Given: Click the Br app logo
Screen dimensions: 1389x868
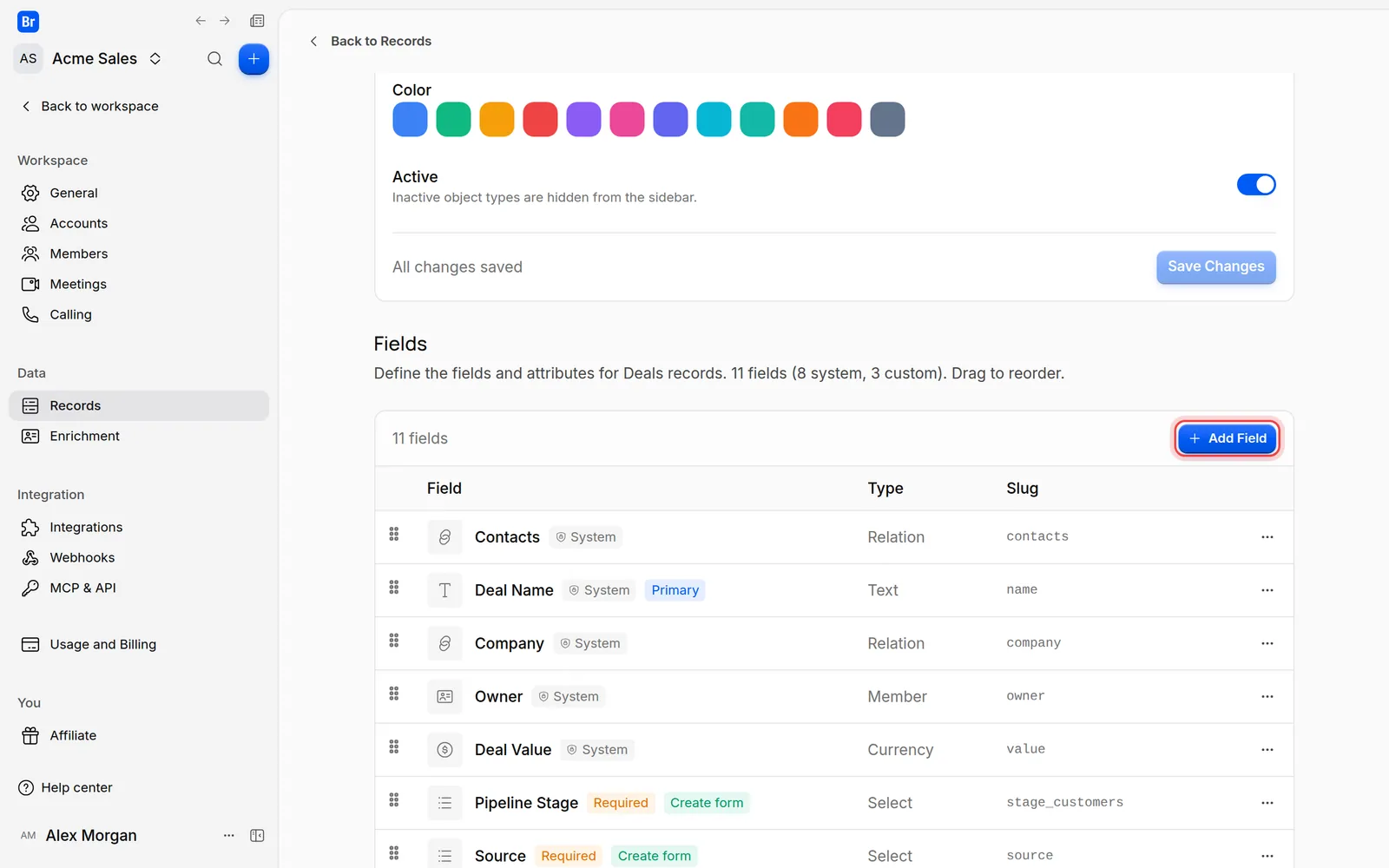Looking at the screenshot, I should [29, 22].
